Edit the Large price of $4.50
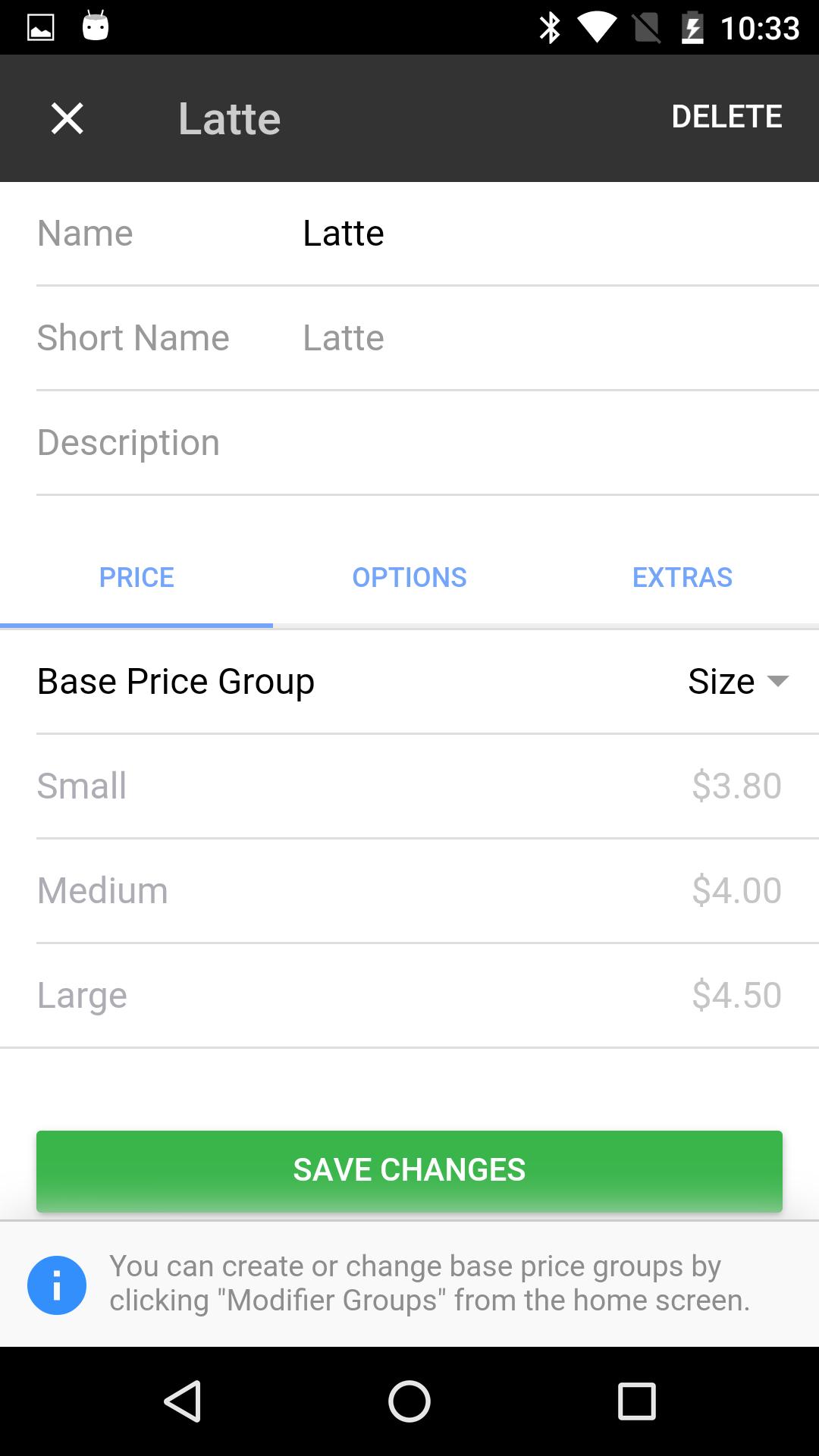This screenshot has width=819, height=1456. point(736,995)
